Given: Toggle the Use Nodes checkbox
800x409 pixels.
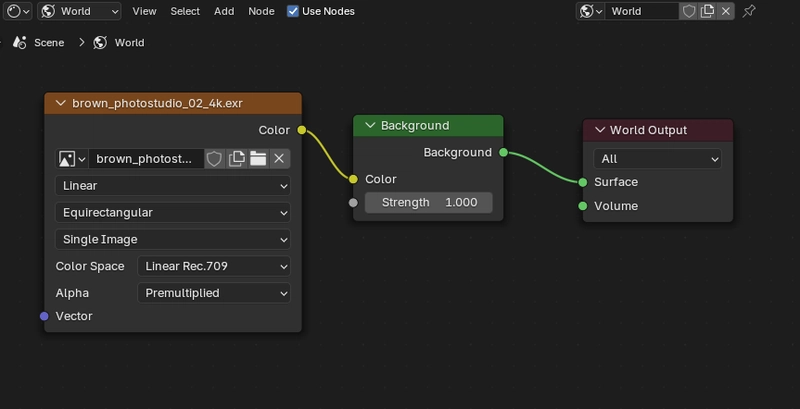Looking at the screenshot, I should tap(293, 11).
